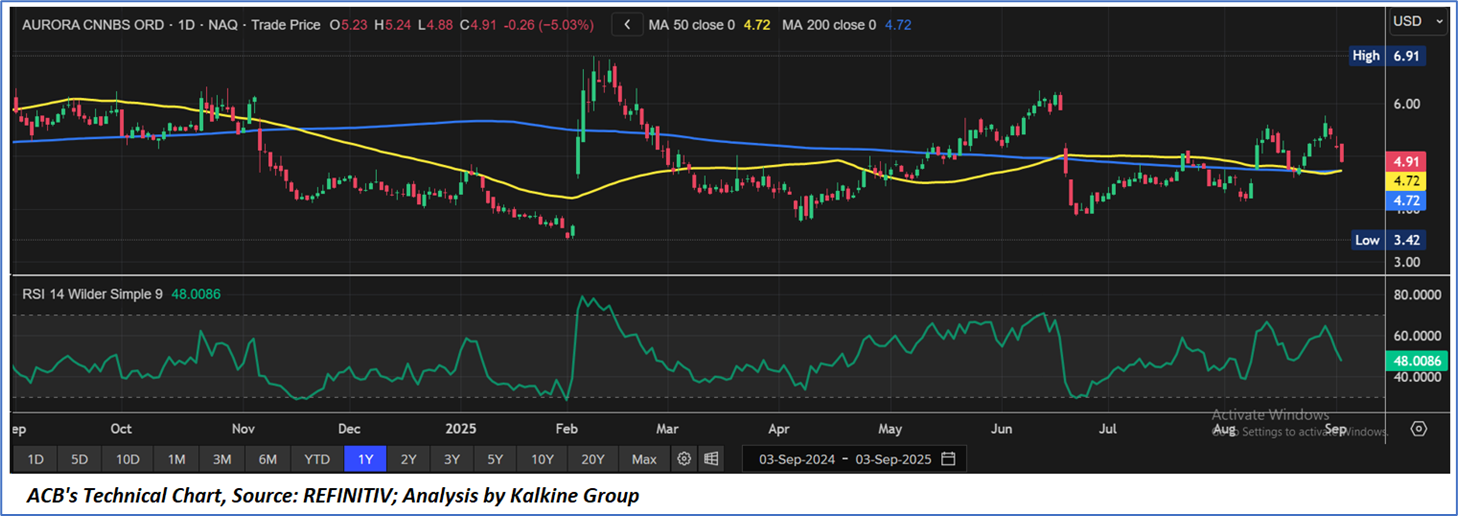Show Max time range

pyautogui.click(x=644, y=459)
